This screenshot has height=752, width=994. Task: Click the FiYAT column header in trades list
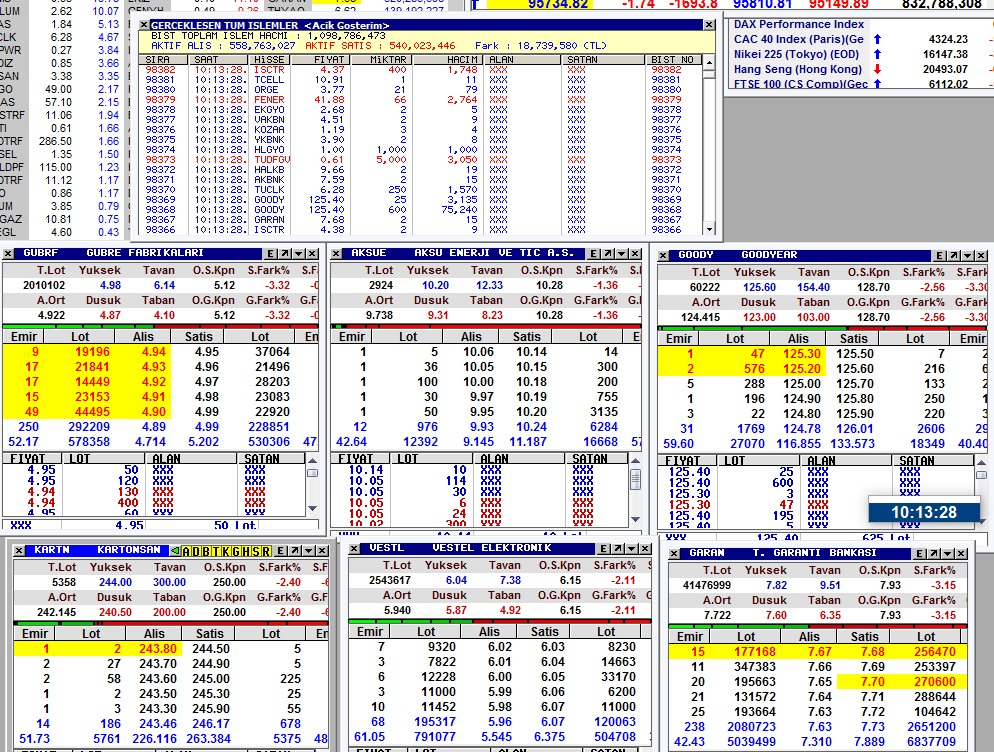(329, 60)
